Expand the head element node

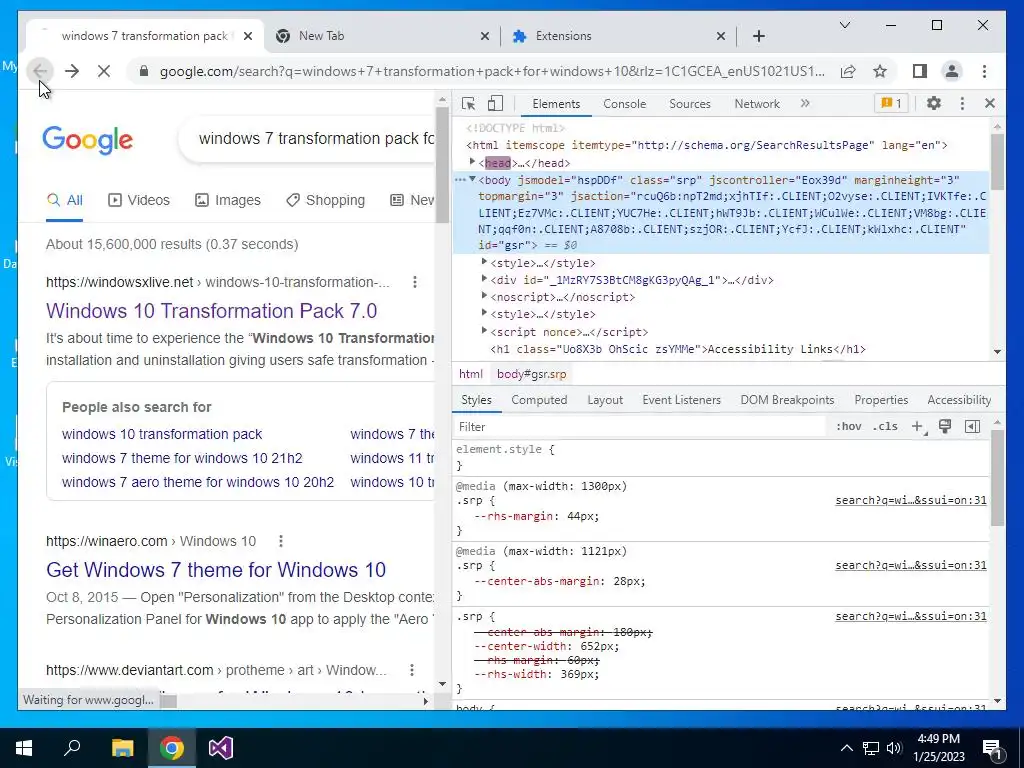pos(472,161)
